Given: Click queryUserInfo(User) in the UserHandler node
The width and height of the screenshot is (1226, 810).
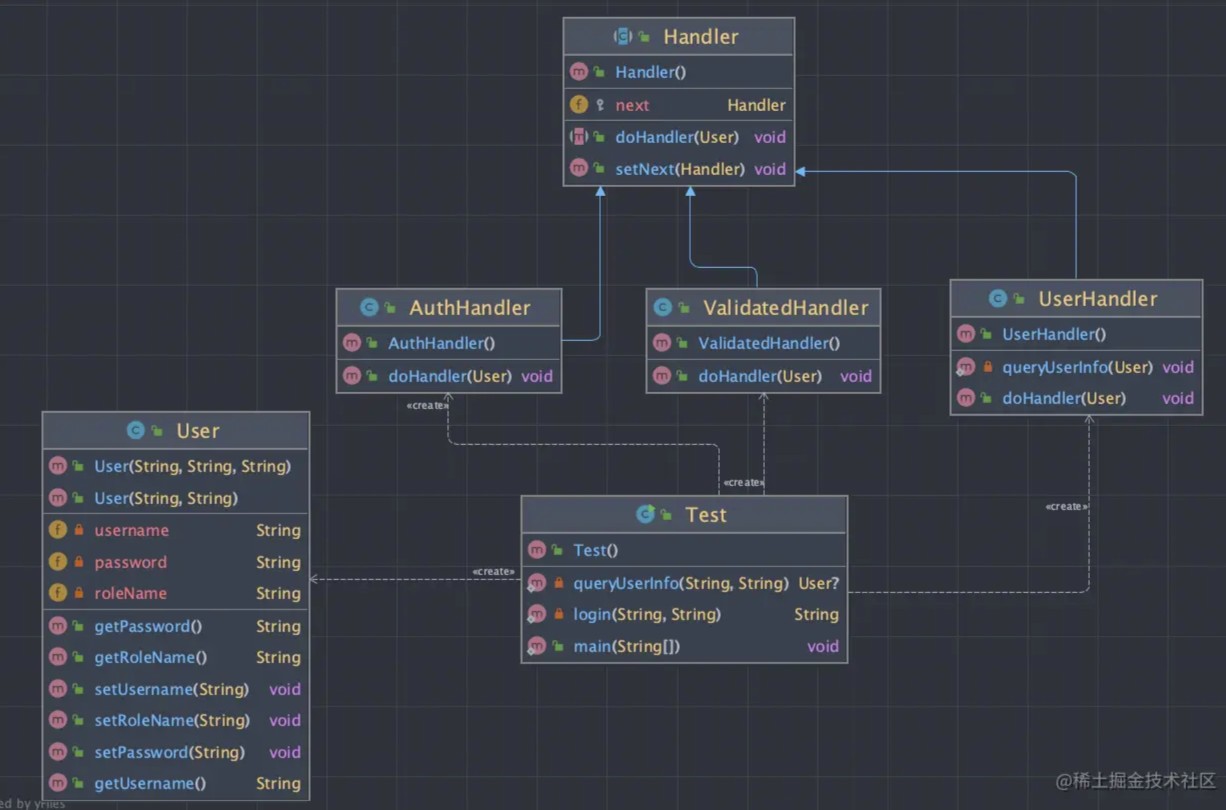Looking at the screenshot, I should [1077, 367].
